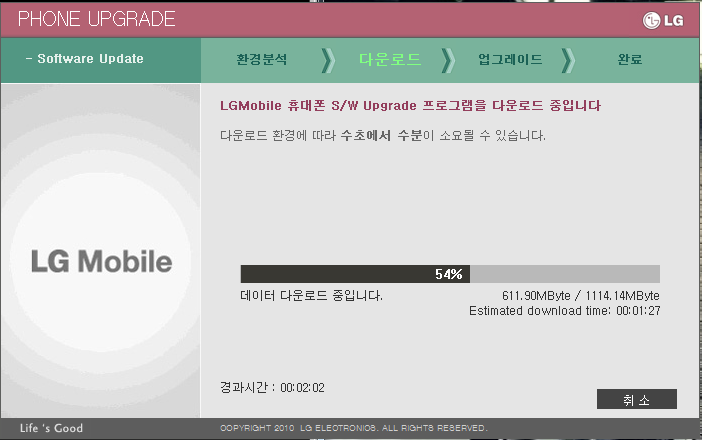Click the PHONE UPGRADE title text

click(96, 19)
